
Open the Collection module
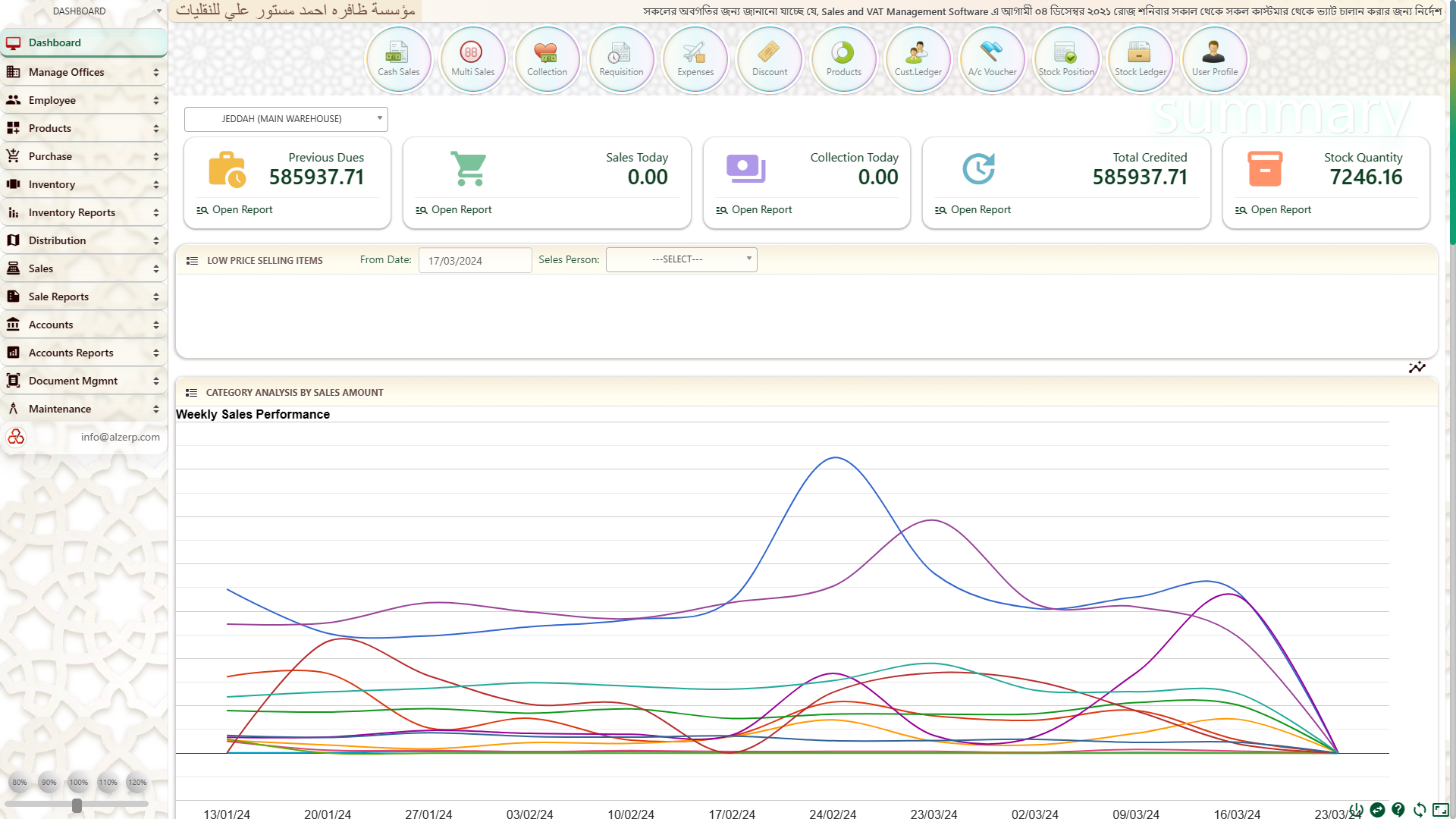point(547,59)
